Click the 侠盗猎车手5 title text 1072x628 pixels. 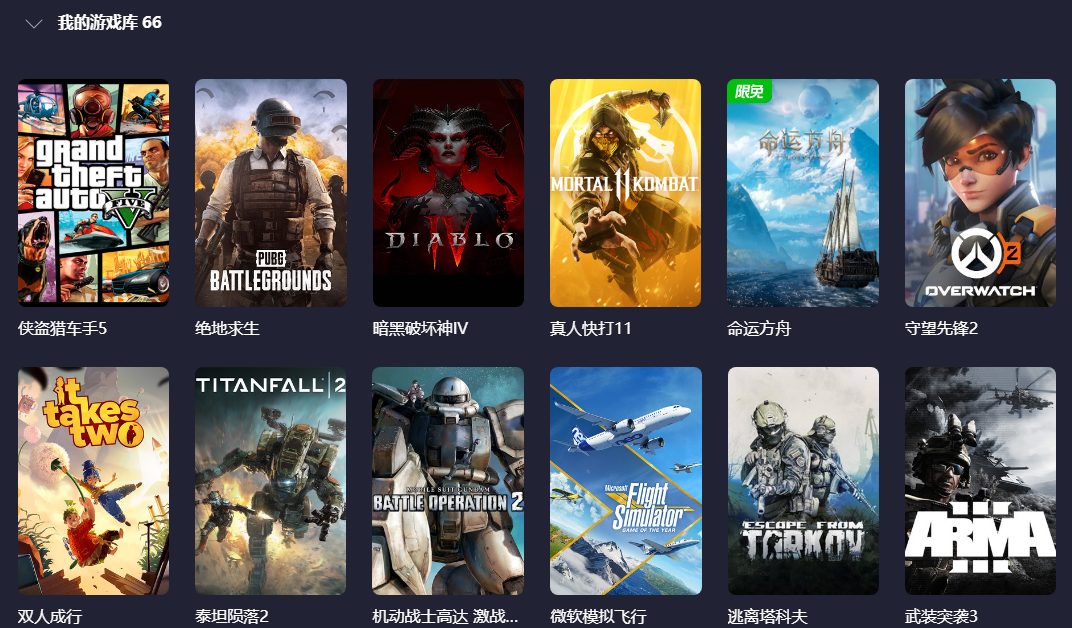coord(62,328)
